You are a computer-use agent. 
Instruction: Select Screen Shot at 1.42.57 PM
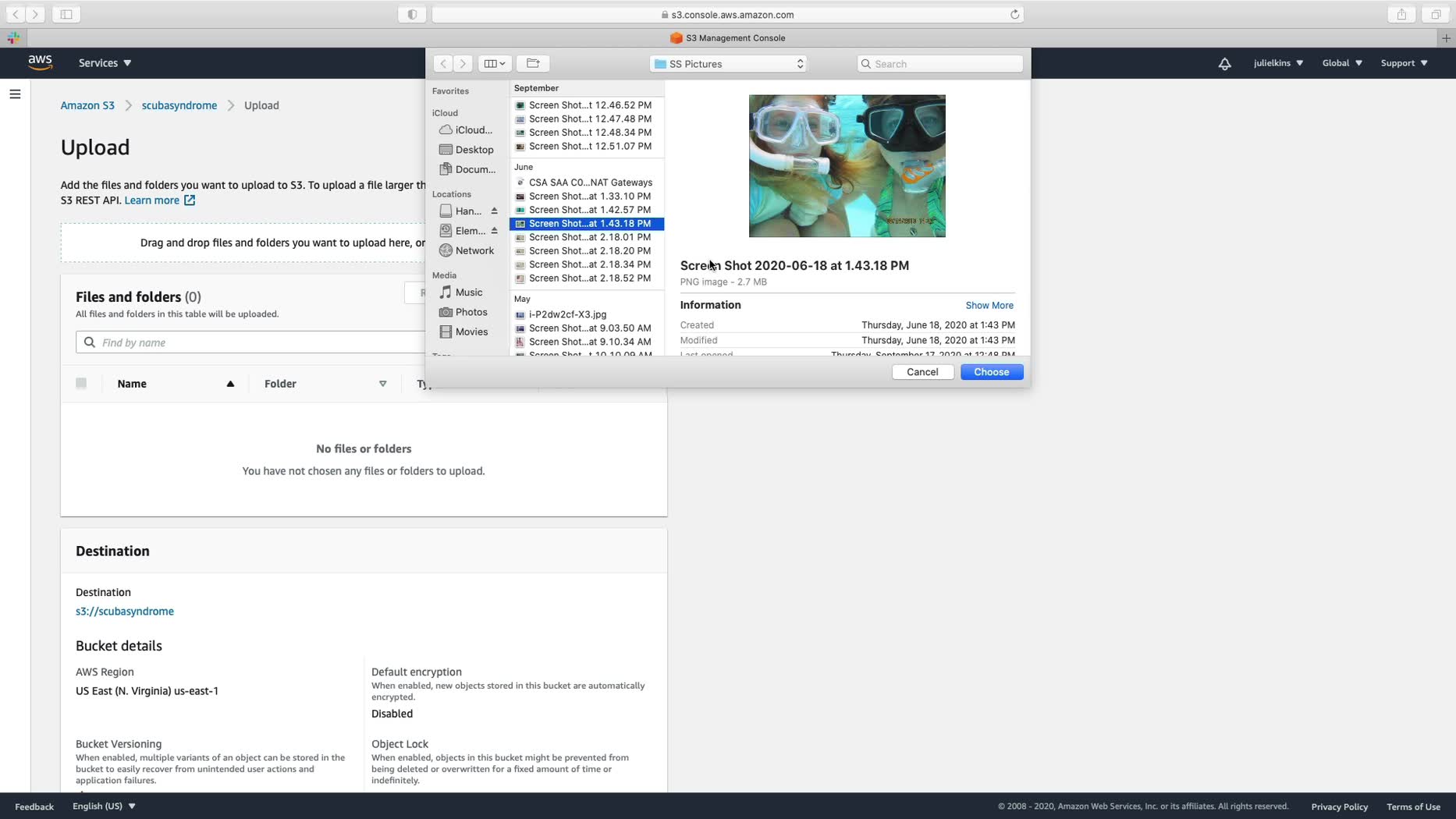(586, 210)
